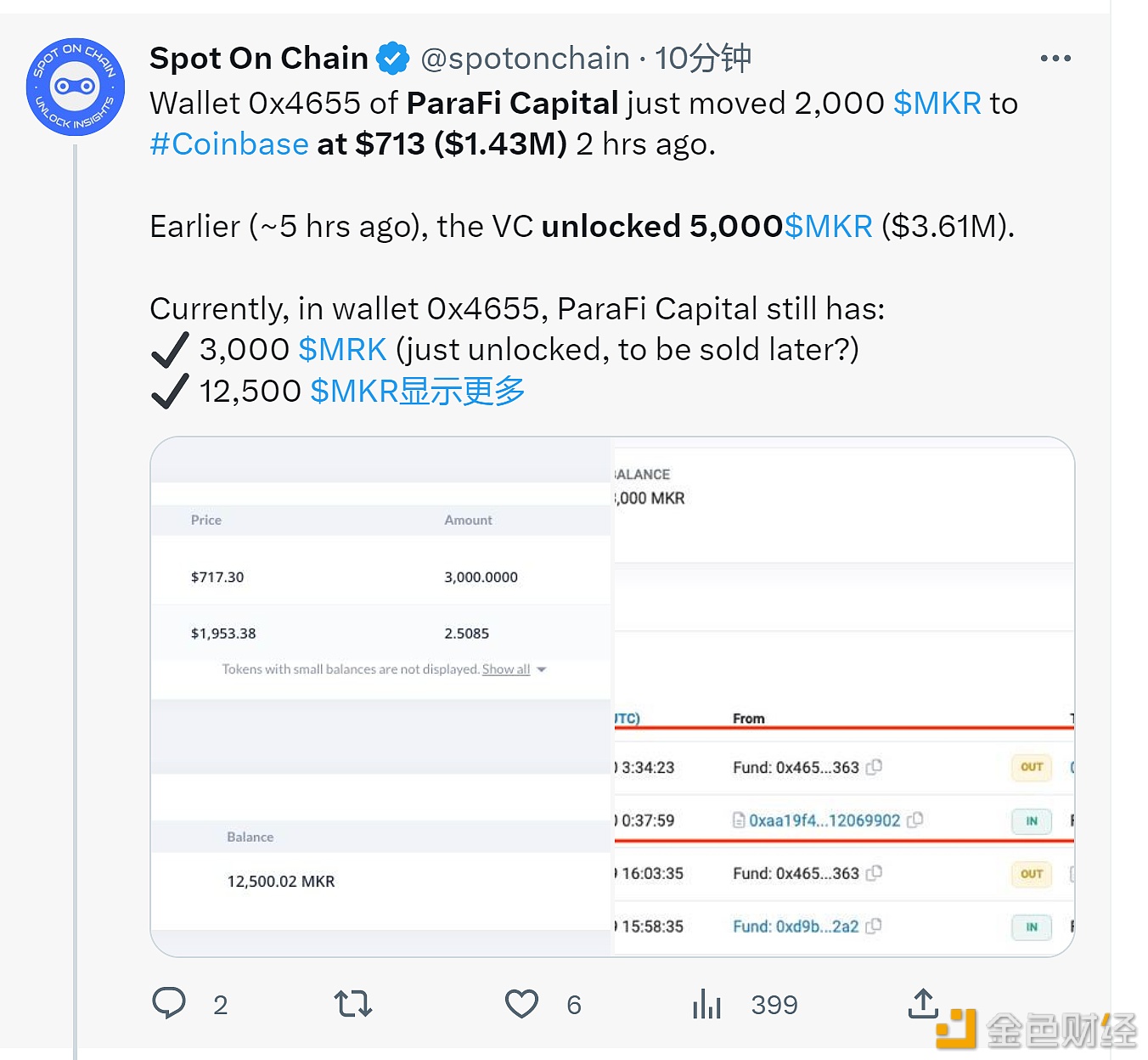Viewport: 1148px width, 1060px height.
Task: Expand tweet with 显示更多 link
Action: (462, 392)
